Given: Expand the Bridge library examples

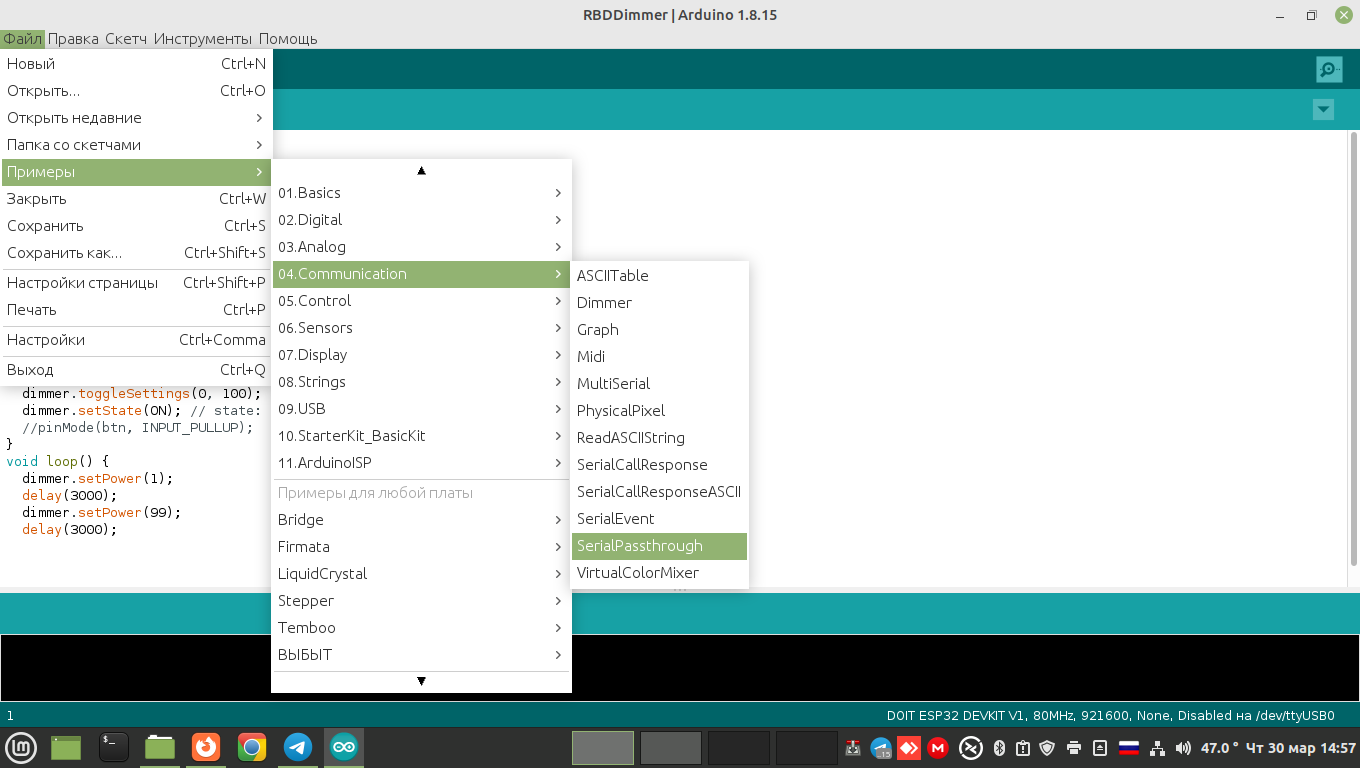Looking at the screenshot, I should [421, 520].
